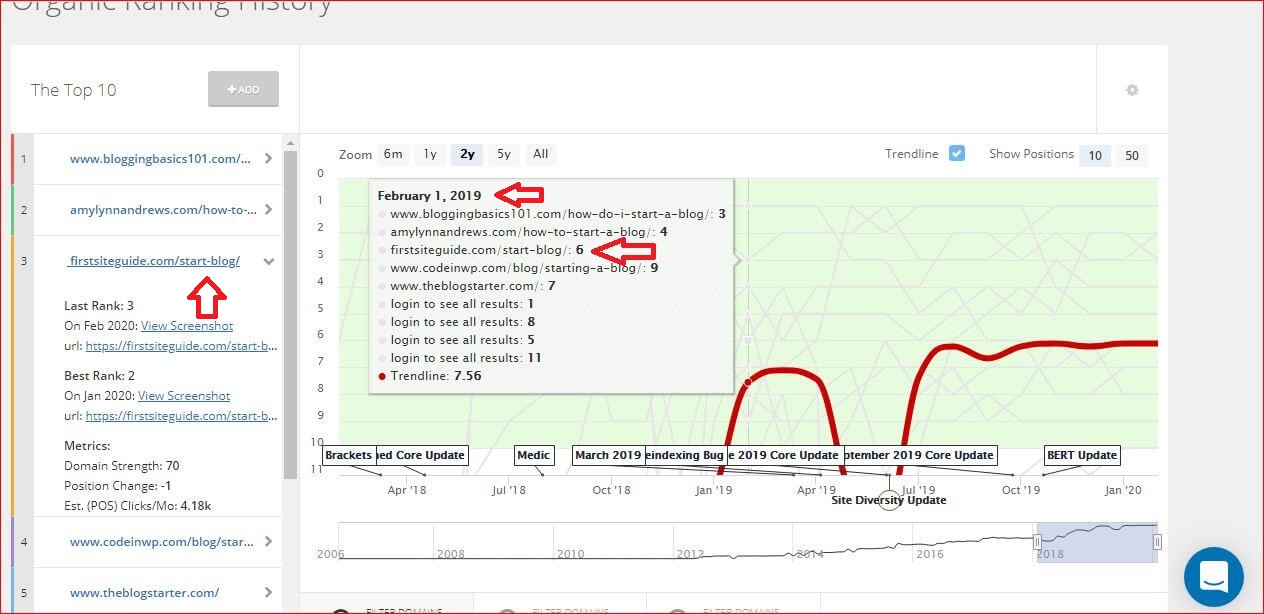View Screenshot for Last Rank
Image resolution: width=1264 pixels, height=614 pixels.
tap(187, 326)
